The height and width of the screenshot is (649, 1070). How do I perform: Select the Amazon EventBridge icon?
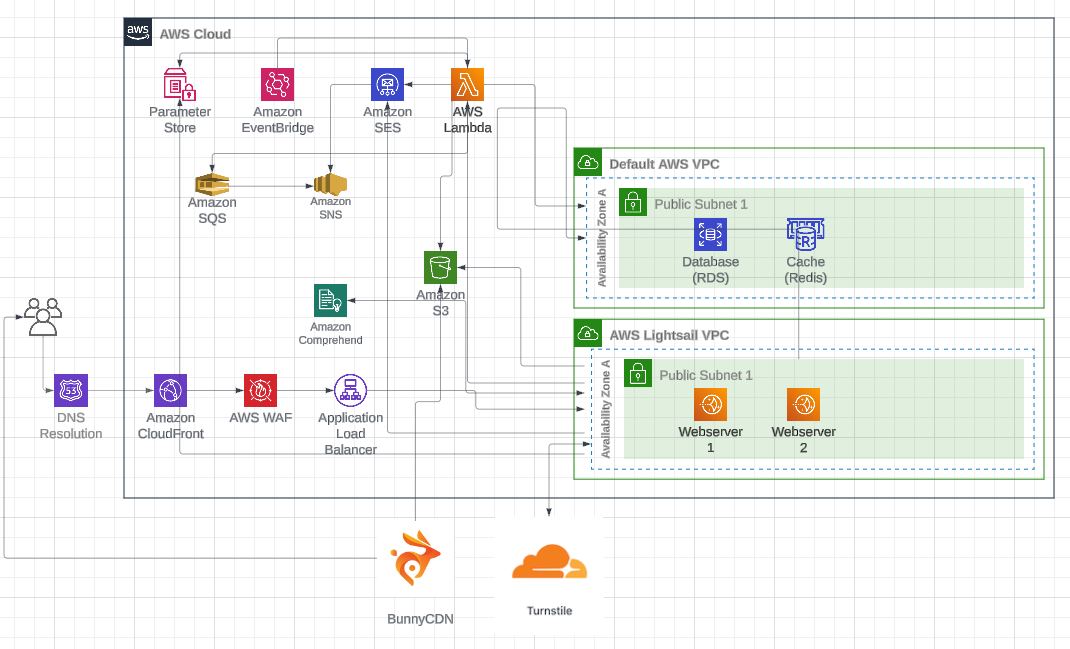coord(277,85)
